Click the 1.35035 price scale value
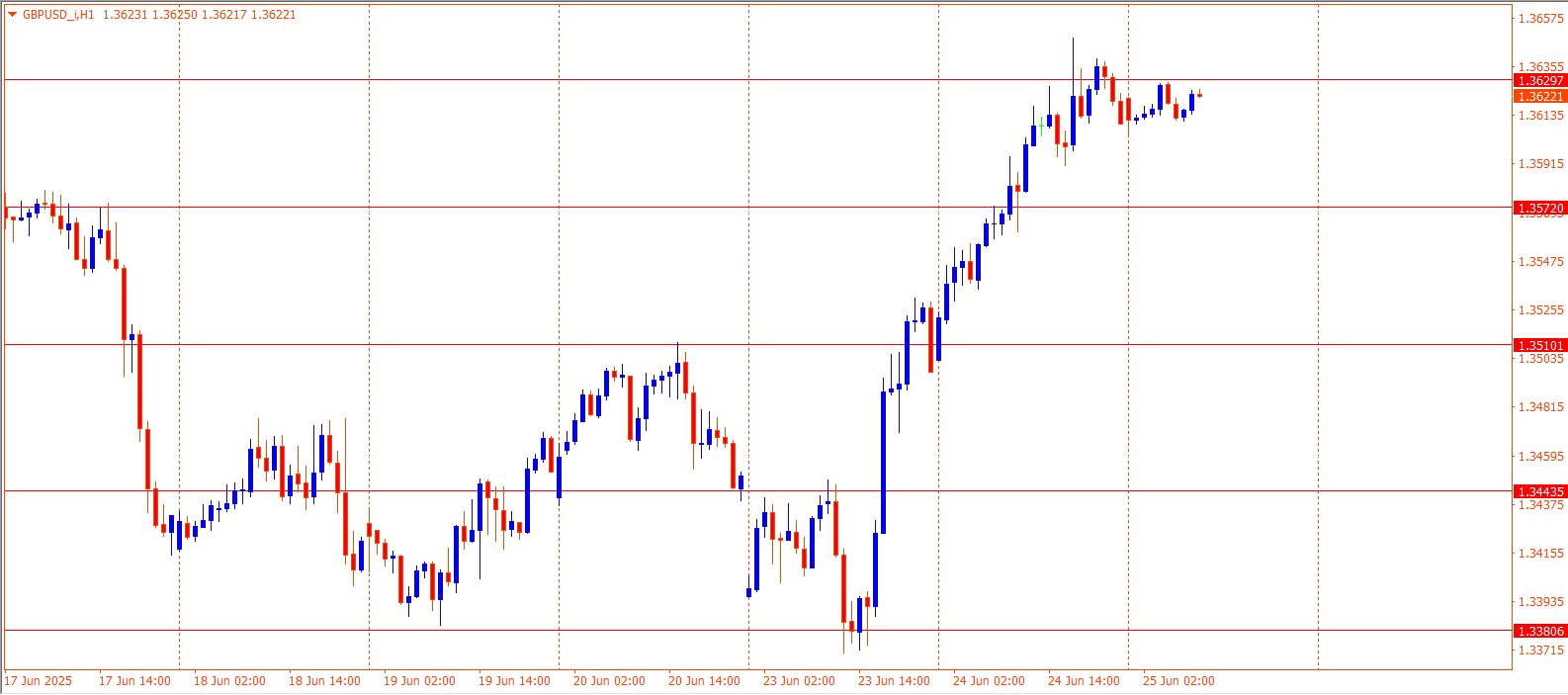The height and width of the screenshot is (695, 1568). pyautogui.click(x=1541, y=359)
